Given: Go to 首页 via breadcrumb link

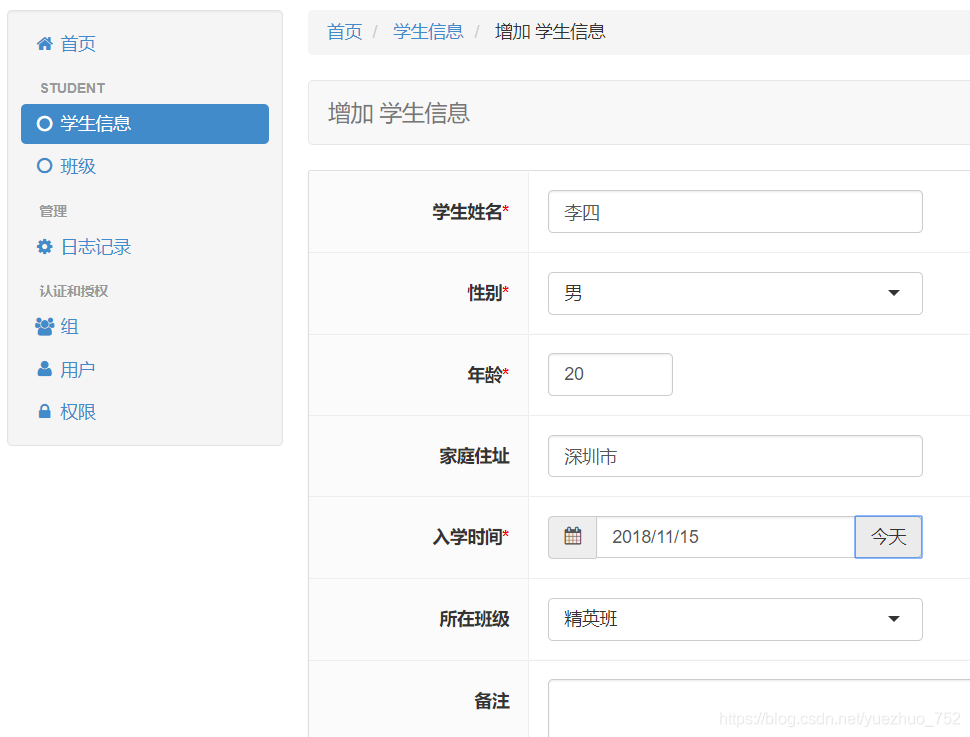Looking at the screenshot, I should point(345,32).
